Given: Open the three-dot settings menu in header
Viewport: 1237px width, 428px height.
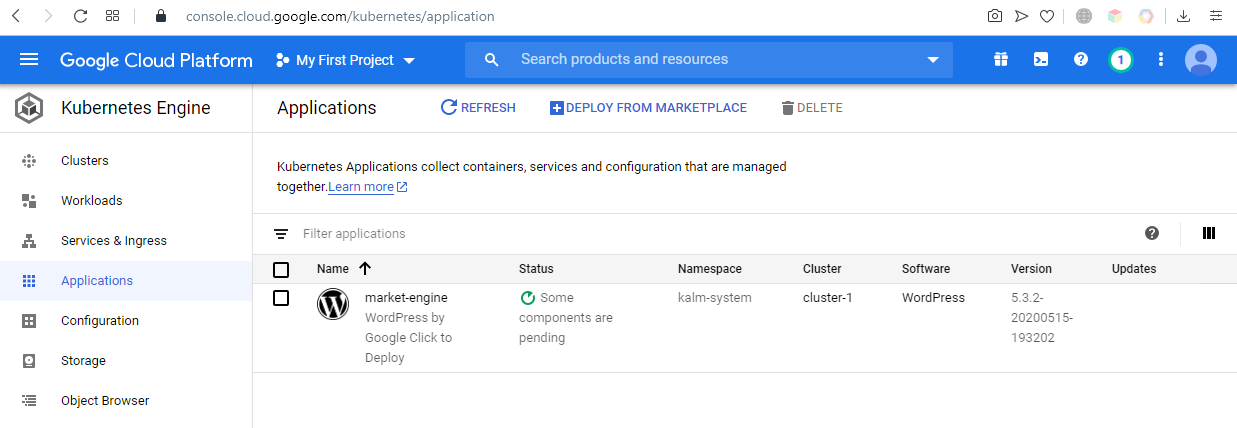Looking at the screenshot, I should coord(1161,60).
